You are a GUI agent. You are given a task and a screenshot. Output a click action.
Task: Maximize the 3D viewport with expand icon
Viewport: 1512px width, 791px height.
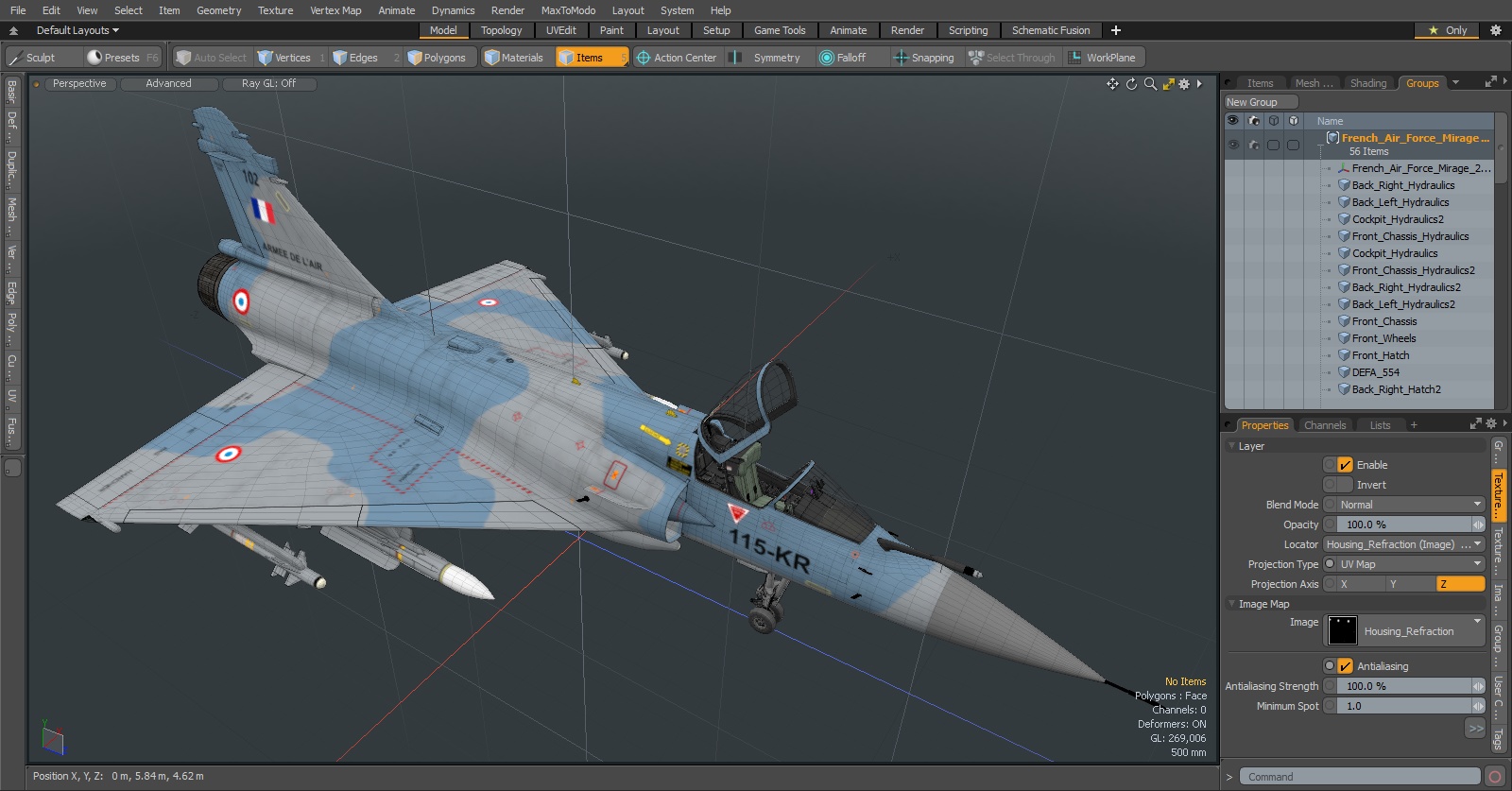click(x=1168, y=84)
